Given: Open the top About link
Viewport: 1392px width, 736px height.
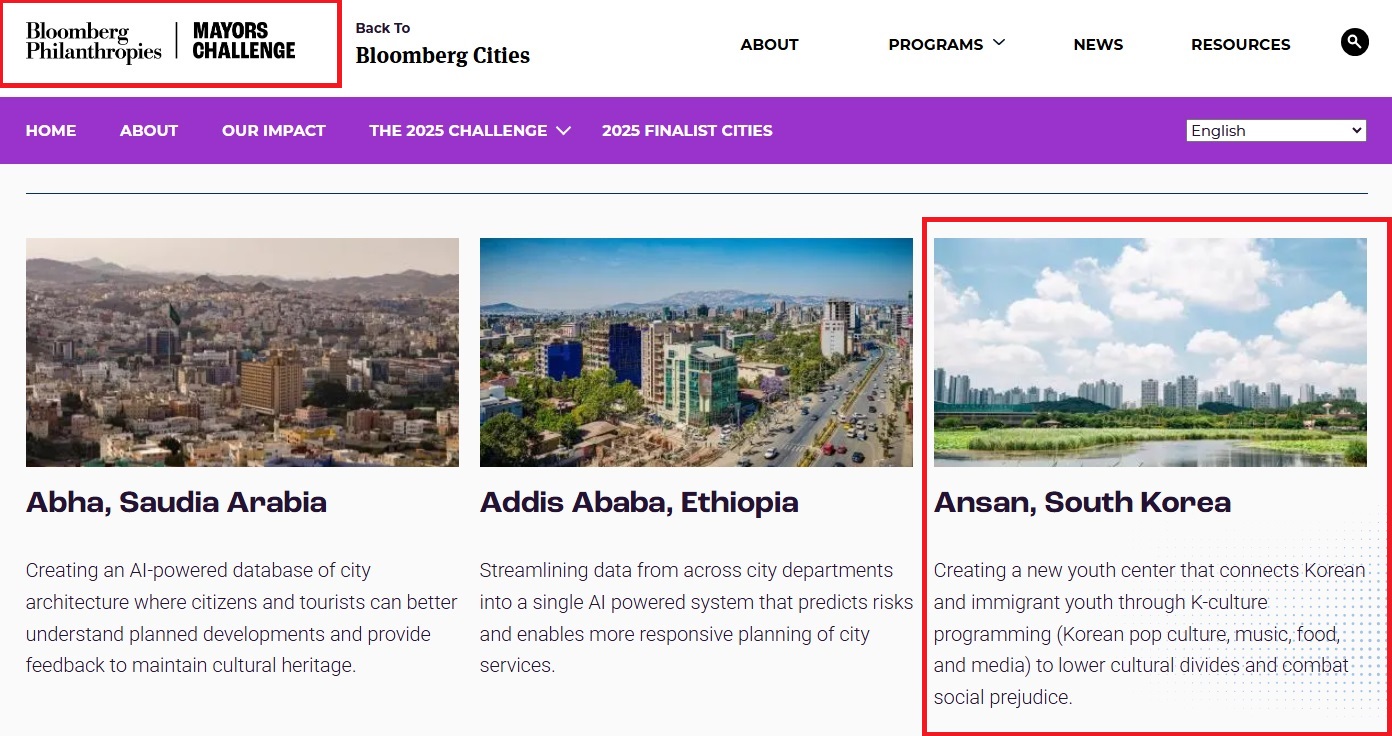Looking at the screenshot, I should tap(770, 45).
